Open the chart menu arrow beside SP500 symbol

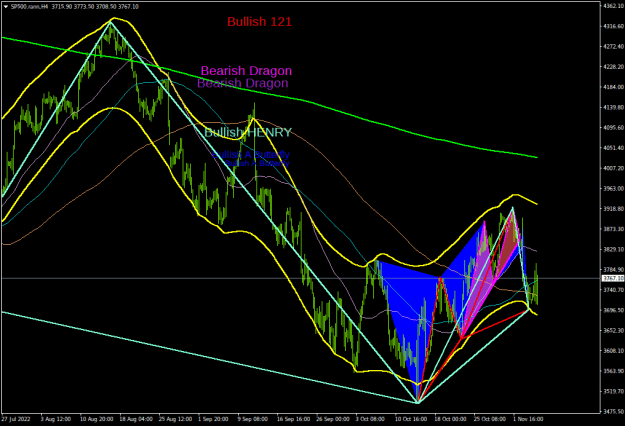6,6
